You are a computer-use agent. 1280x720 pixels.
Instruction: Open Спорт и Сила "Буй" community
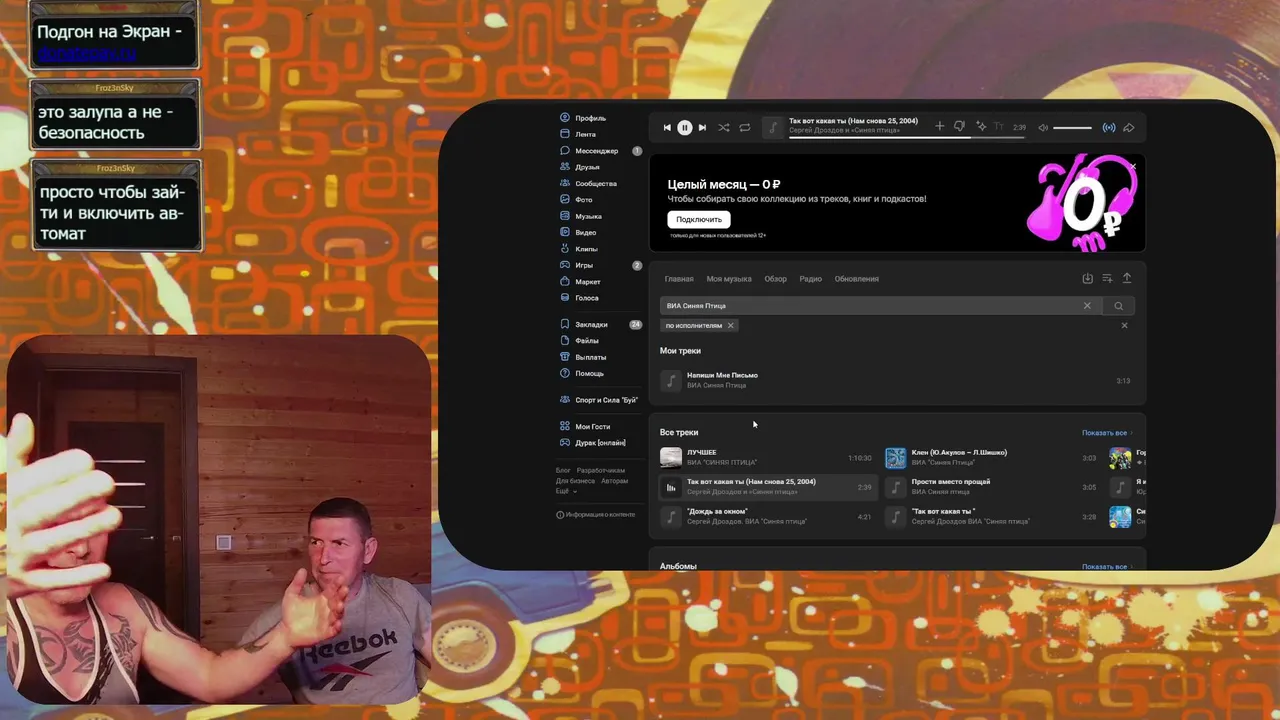(x=599, y=400)
